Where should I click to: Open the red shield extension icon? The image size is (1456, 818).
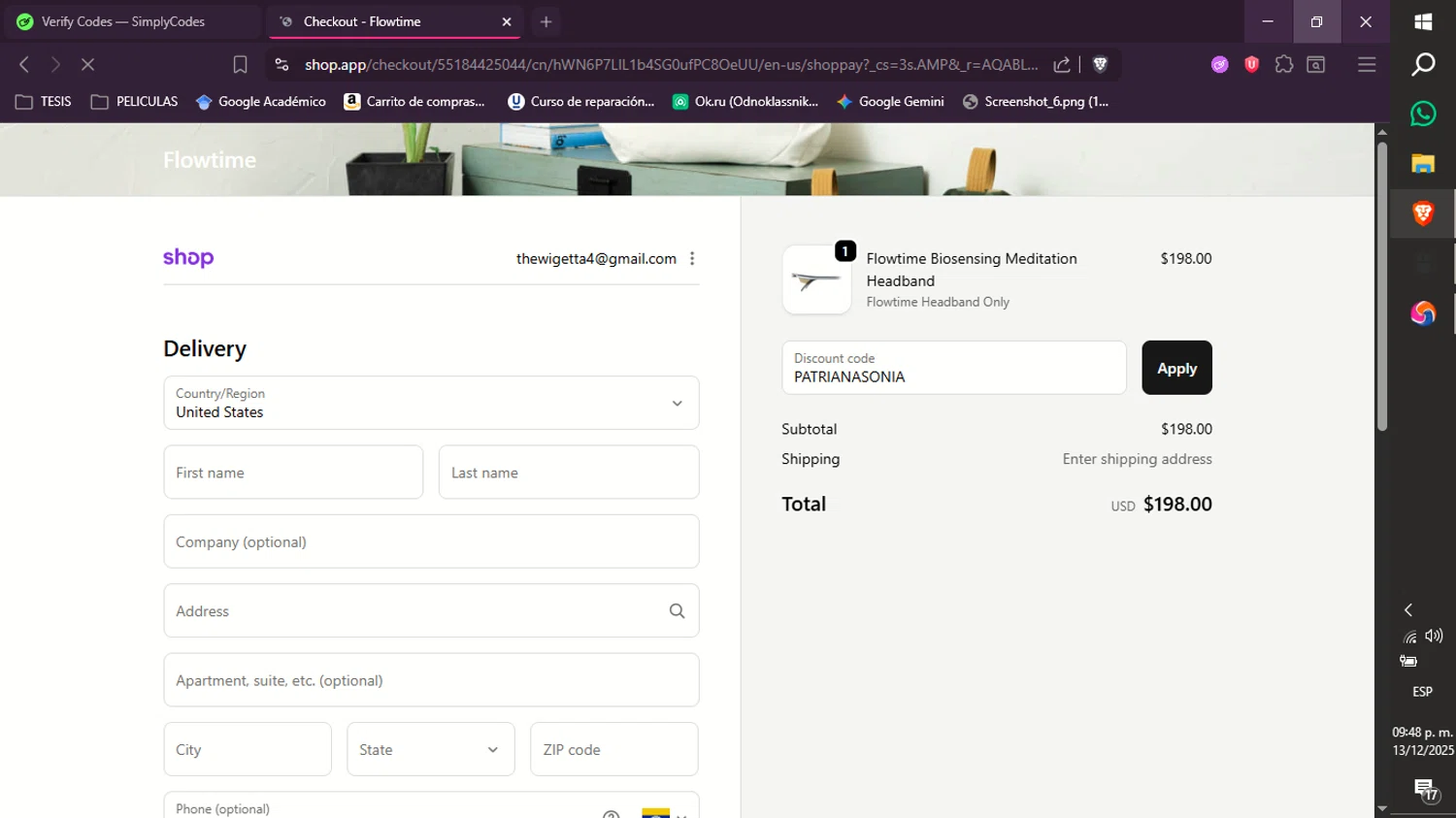tap(1252, 64)
